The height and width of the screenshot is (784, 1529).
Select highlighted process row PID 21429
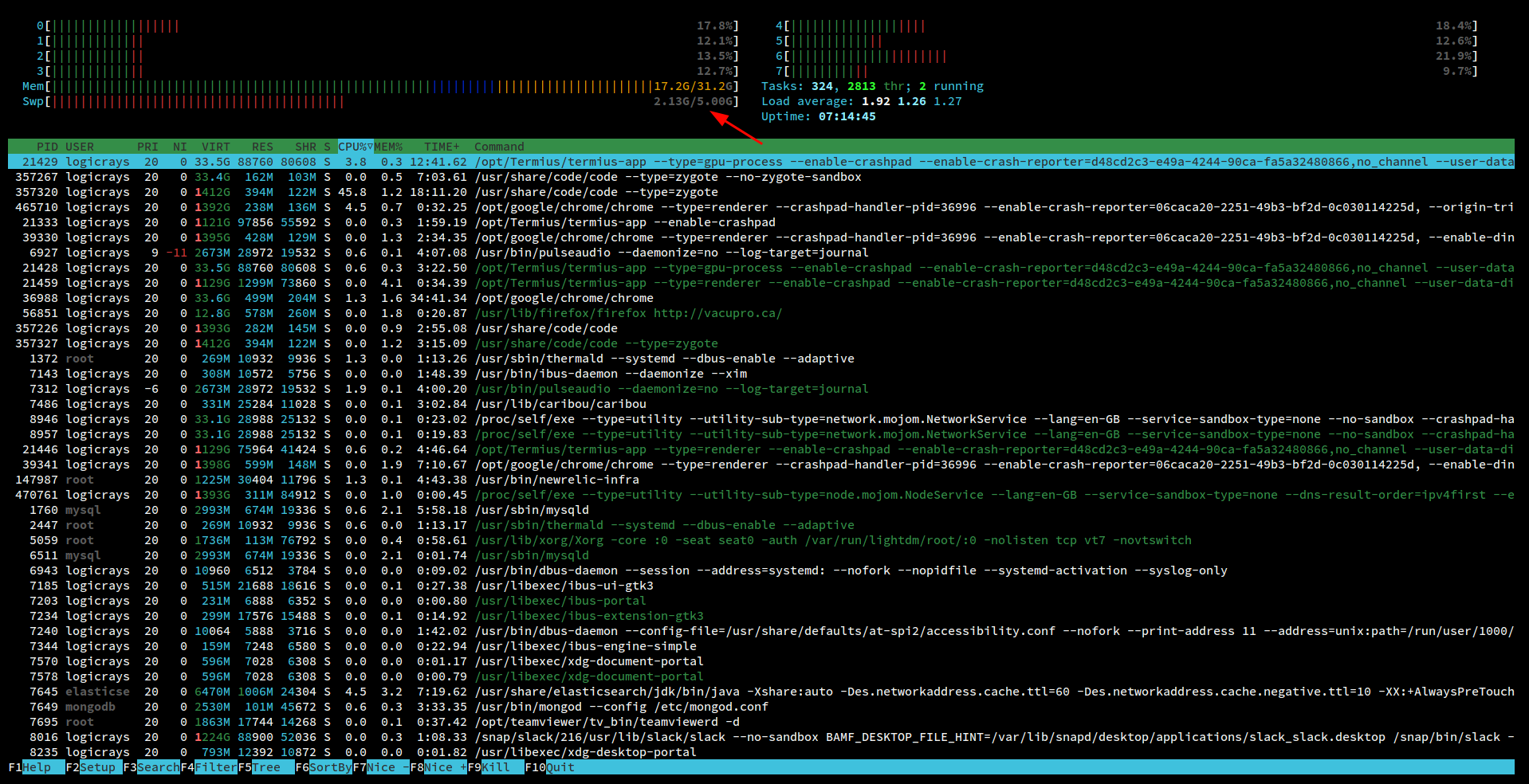point(761,162)
